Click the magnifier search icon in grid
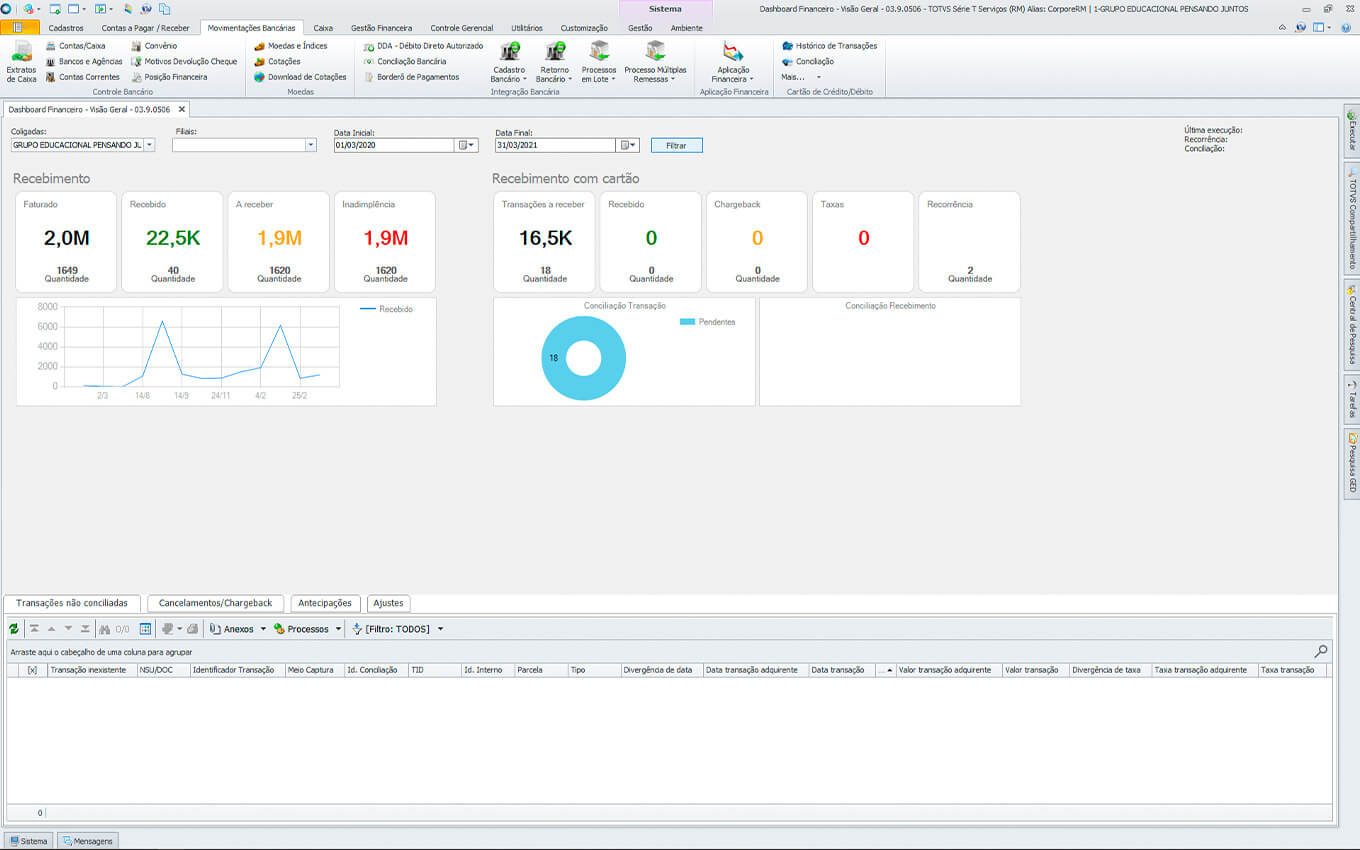Viewport: 1360px width, 850px height. (1321, 651)
